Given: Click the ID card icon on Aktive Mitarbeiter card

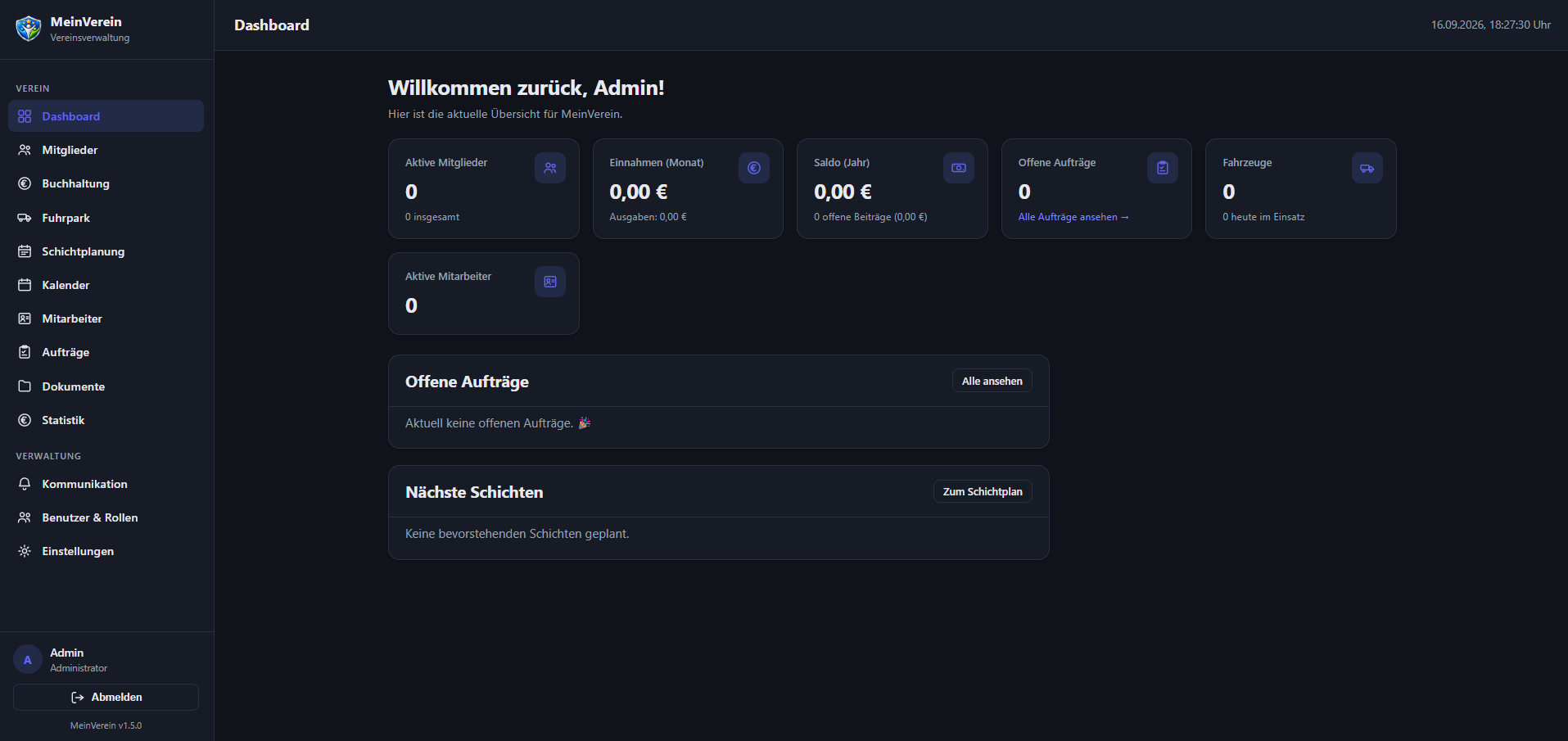Looking at the screenshot, I should pos(550,282).
